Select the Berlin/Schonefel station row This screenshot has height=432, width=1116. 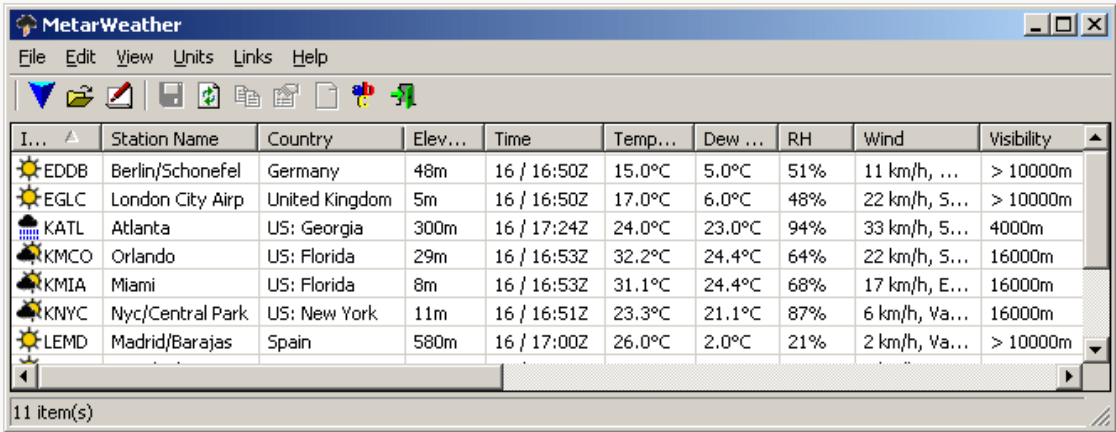click(x=547, y=170)
